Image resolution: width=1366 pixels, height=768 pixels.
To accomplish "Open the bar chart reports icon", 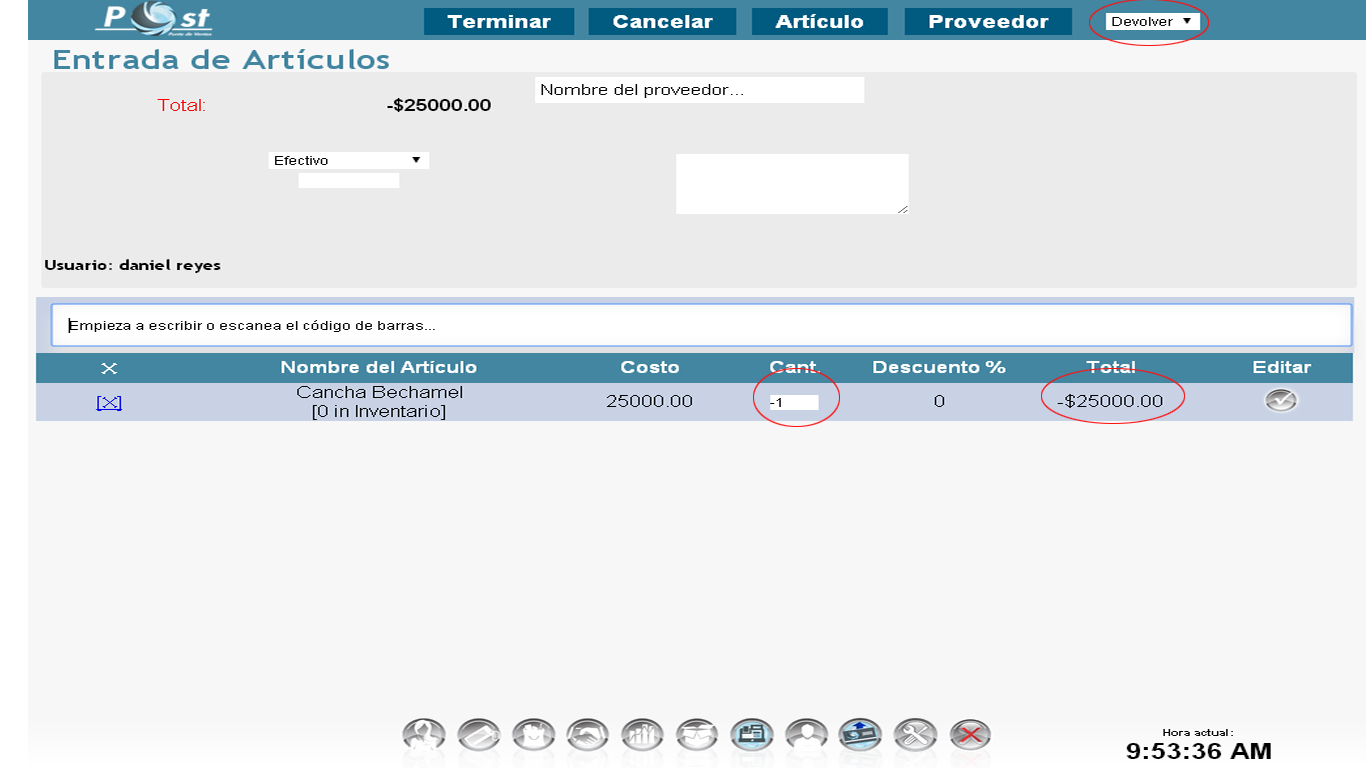I will click(x=642, y=736).
